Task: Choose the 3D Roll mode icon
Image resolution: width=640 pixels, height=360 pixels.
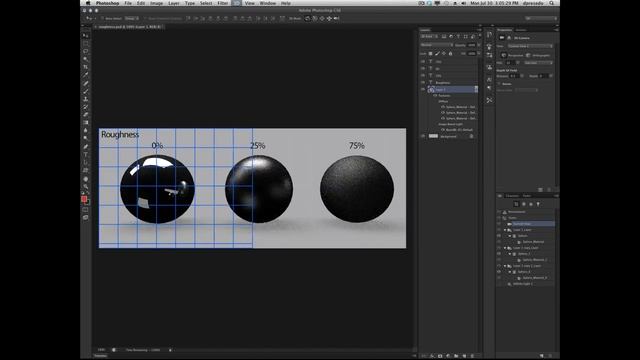Action: click(x=315, y=18)
